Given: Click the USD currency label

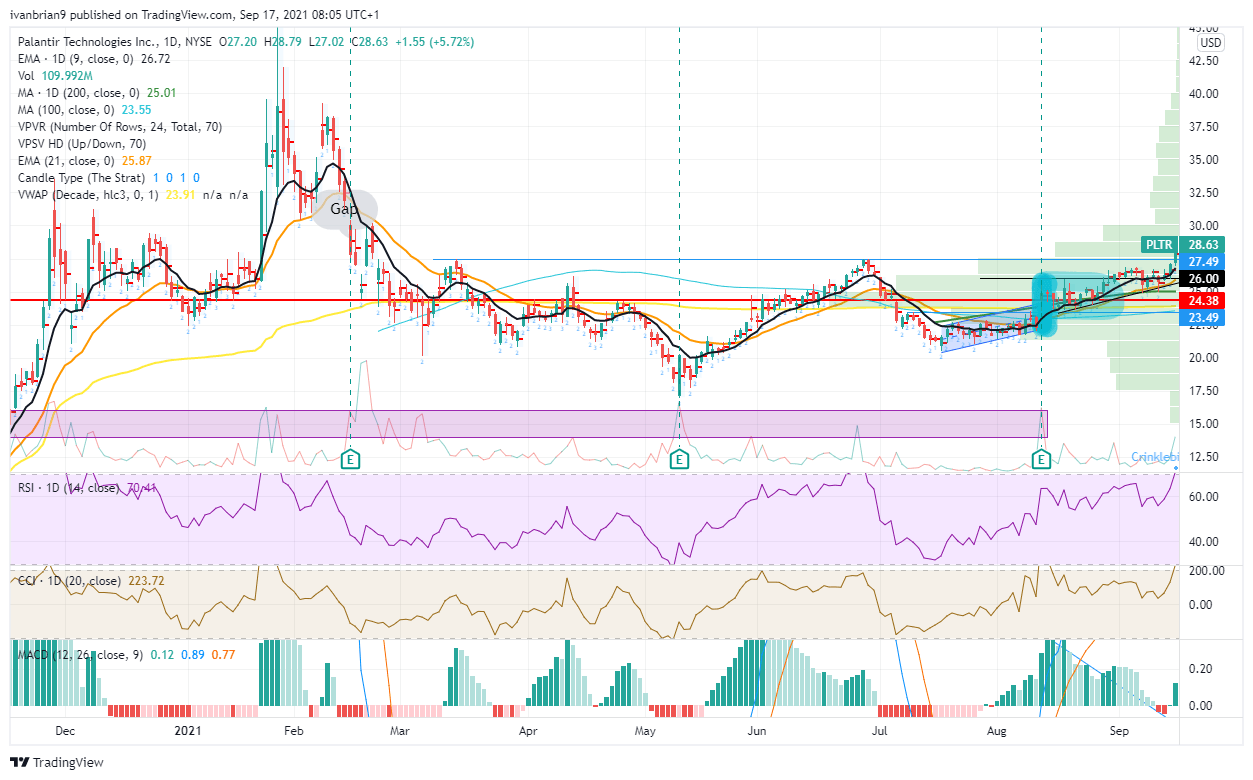Looking at the screenshot, I should tap(1210, 43).
